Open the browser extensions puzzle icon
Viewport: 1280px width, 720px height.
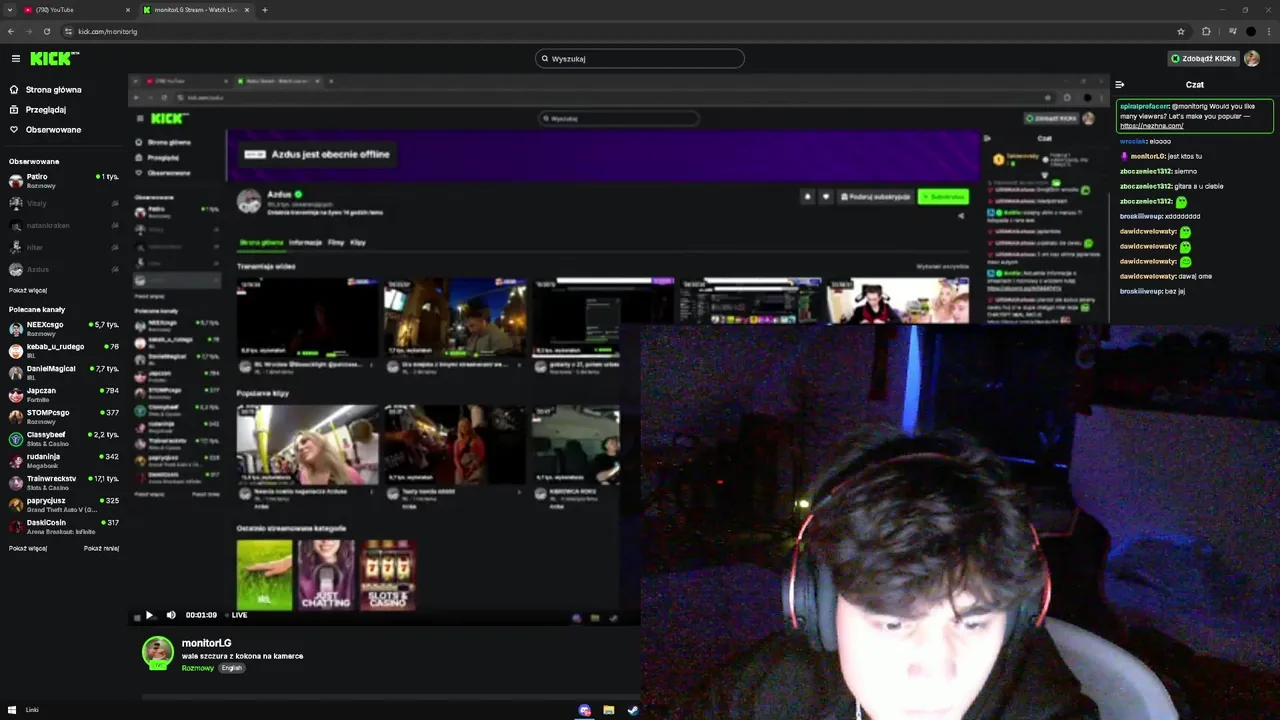click(x=1206, y=31)
